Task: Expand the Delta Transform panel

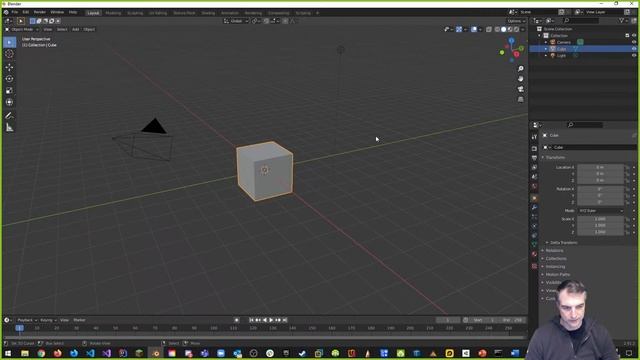Action: [562, 242]
